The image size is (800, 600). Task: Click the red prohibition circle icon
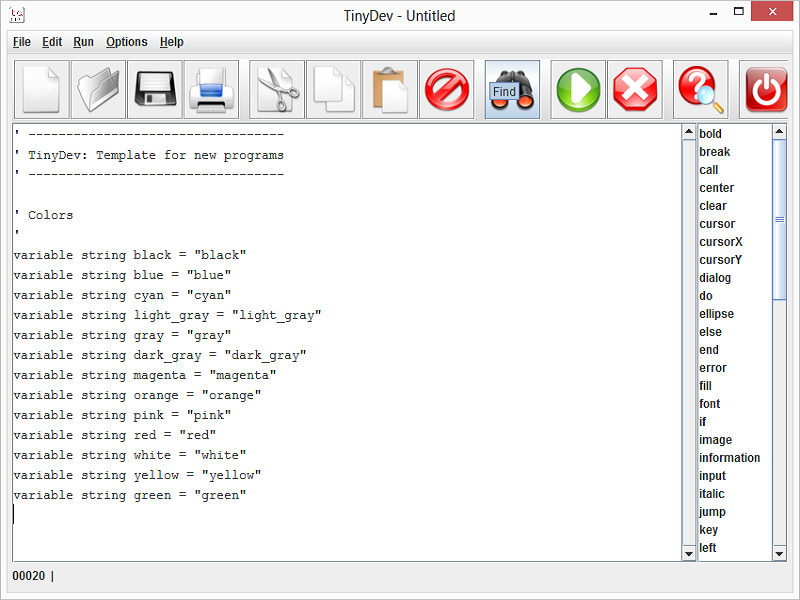[x=447, y=90]
